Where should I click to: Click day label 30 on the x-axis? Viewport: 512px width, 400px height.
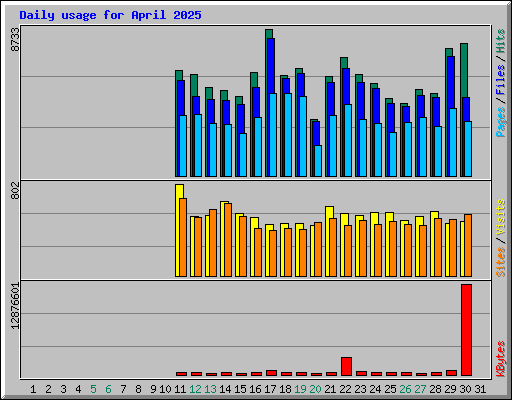click(465, 389)
